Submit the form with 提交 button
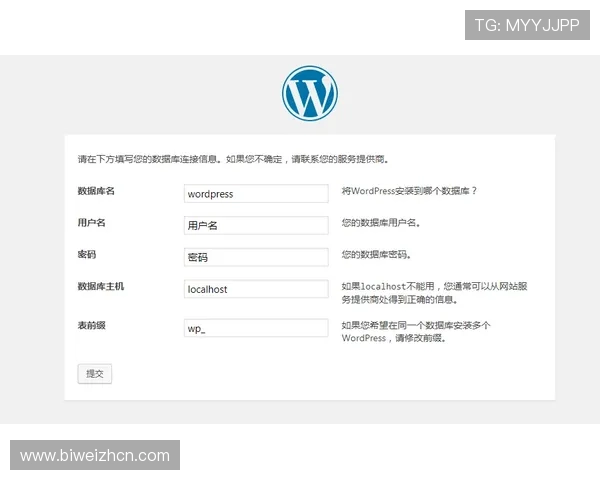Screen dimensions: 600x480 click(95, 374)
